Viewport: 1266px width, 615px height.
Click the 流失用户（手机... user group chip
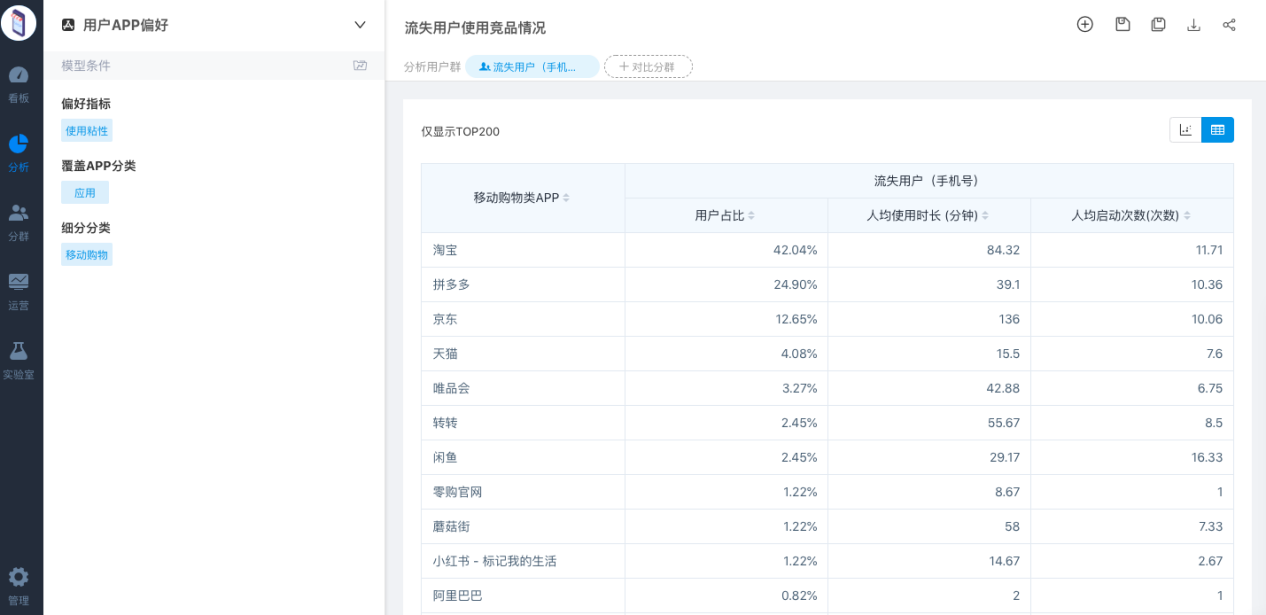point(532,67)
